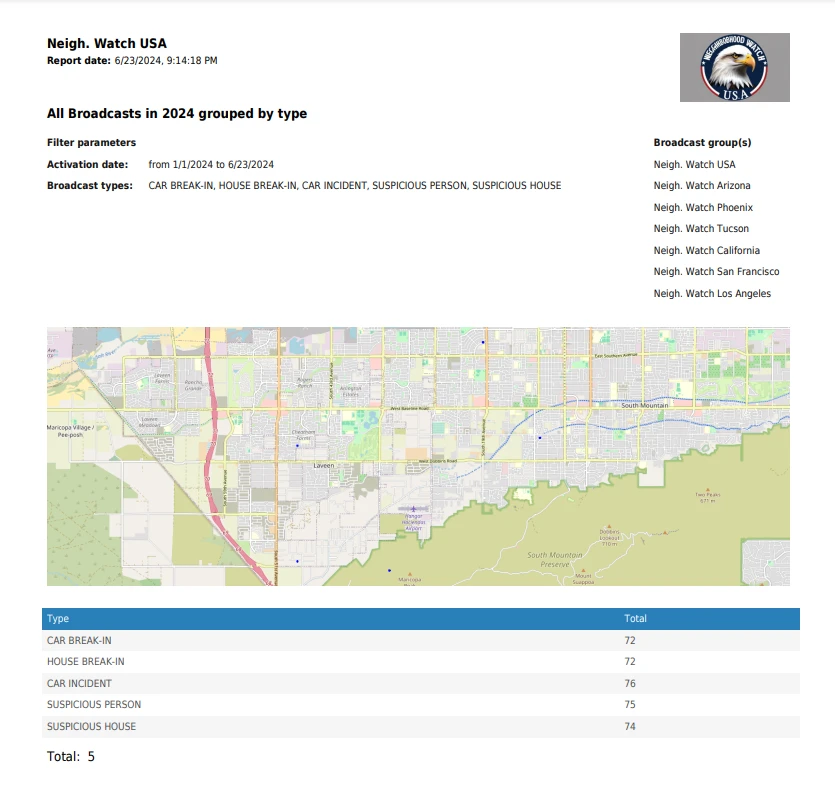
Task: Select the Total column header
Action: [635, 619]
